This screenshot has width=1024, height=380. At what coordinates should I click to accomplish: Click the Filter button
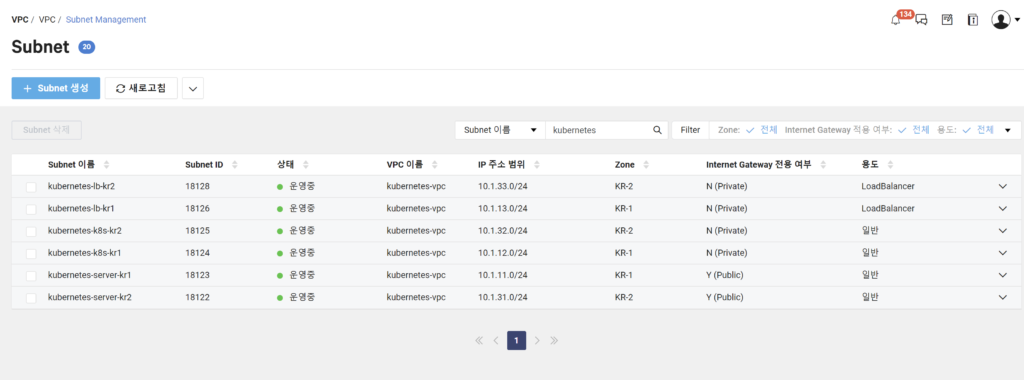tap(690, 130)
